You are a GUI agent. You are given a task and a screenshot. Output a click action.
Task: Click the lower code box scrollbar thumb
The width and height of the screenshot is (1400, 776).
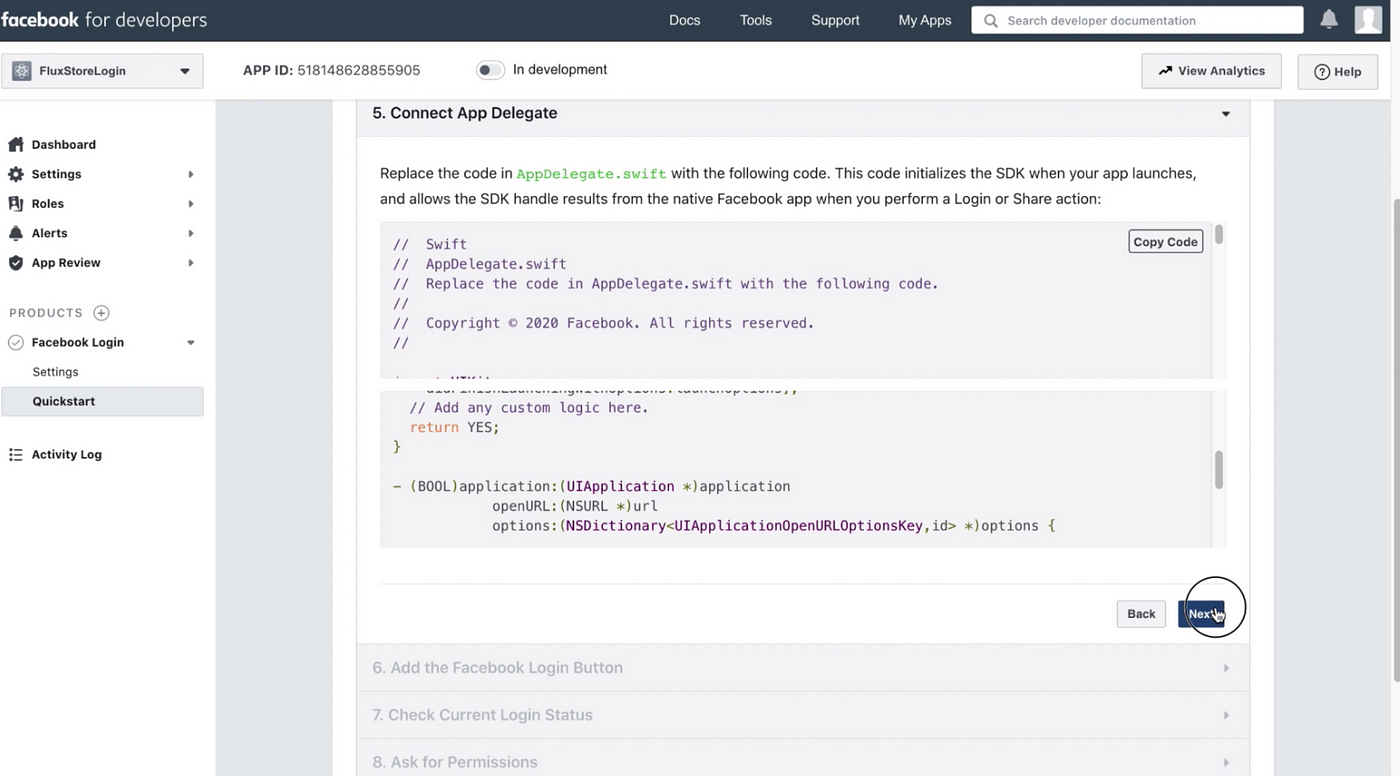click(x=1219, y=469)
